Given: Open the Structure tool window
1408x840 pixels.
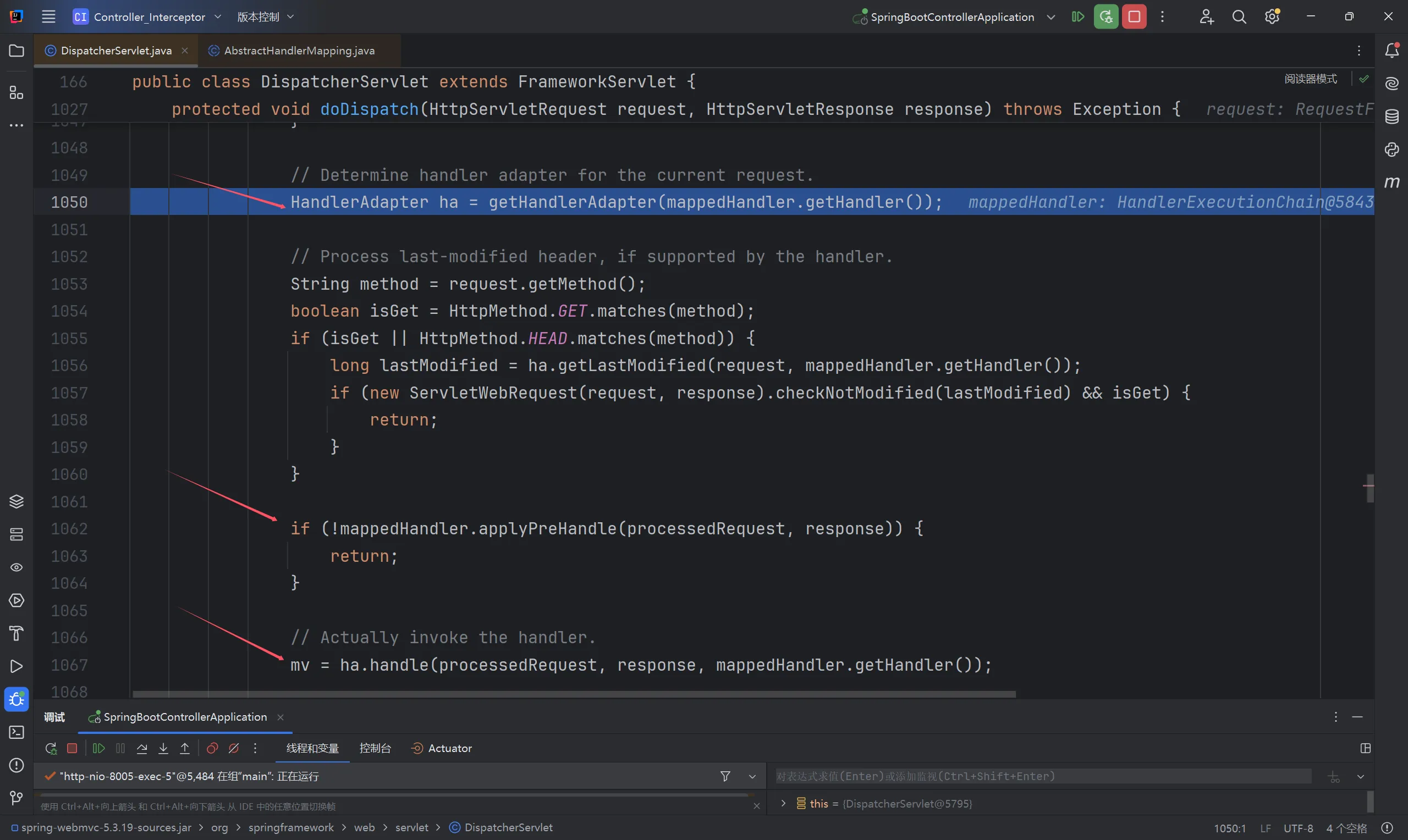Looking at the screenshot, I should click(x=16, y=92).
